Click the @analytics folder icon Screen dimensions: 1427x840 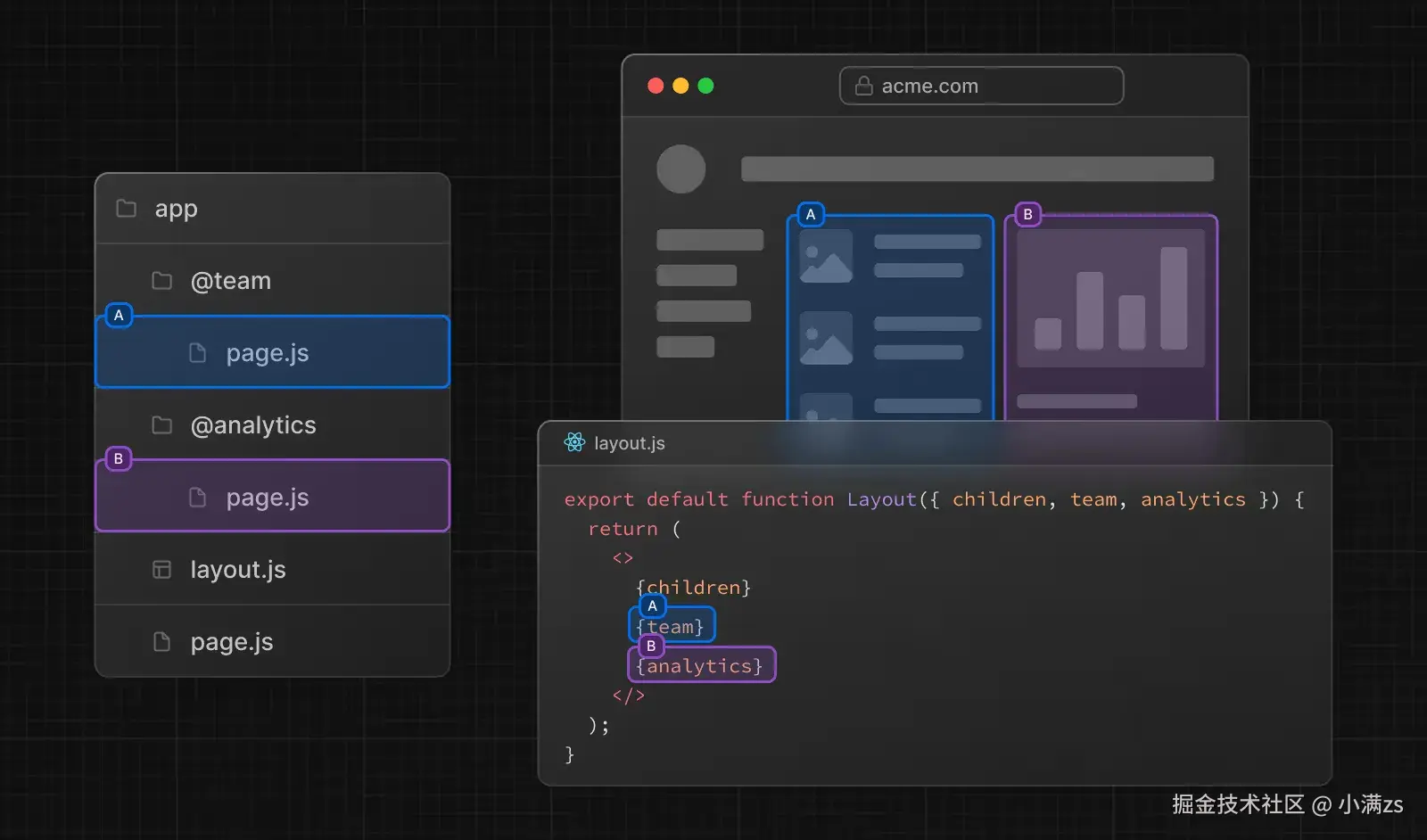[161, 425]
